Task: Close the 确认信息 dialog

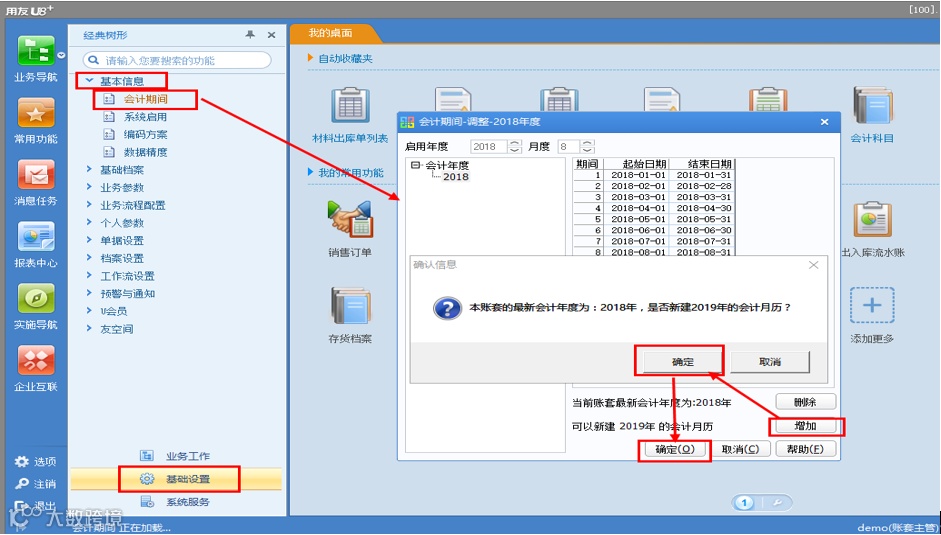Action: click(x=813, y=265)
